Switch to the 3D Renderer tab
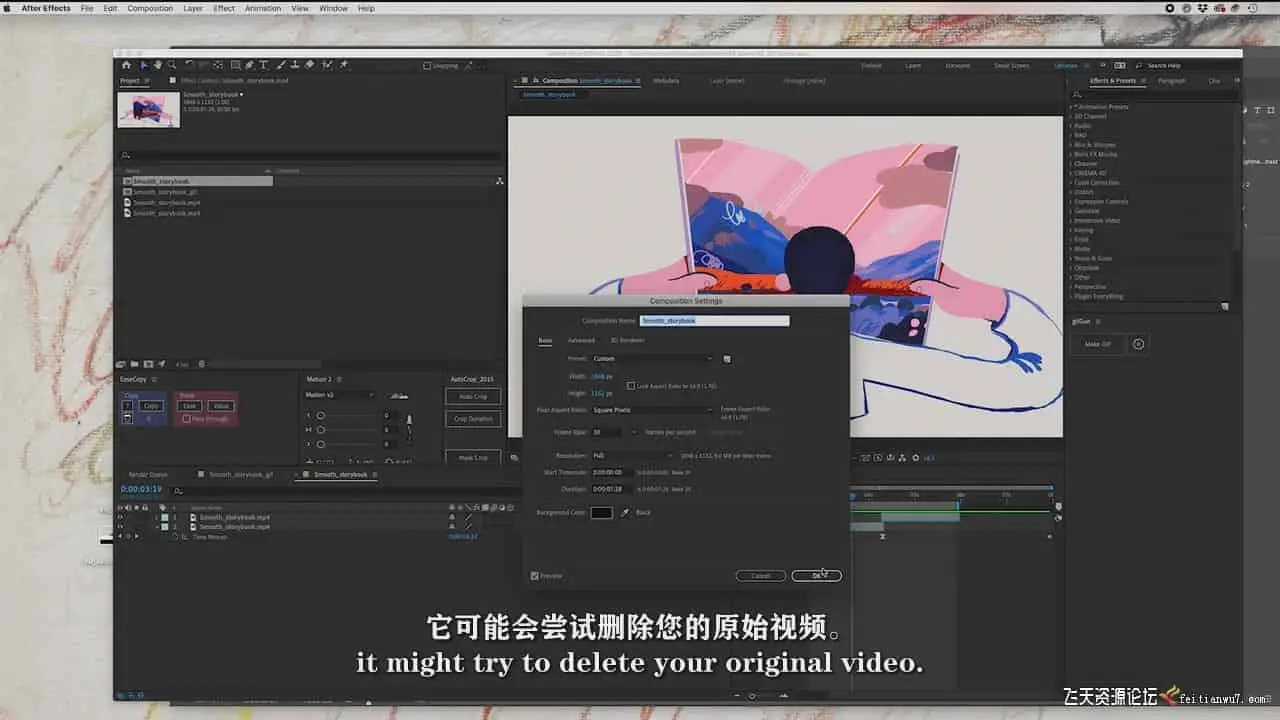This screenshot has height=720, width=1280. coord(627,340)
